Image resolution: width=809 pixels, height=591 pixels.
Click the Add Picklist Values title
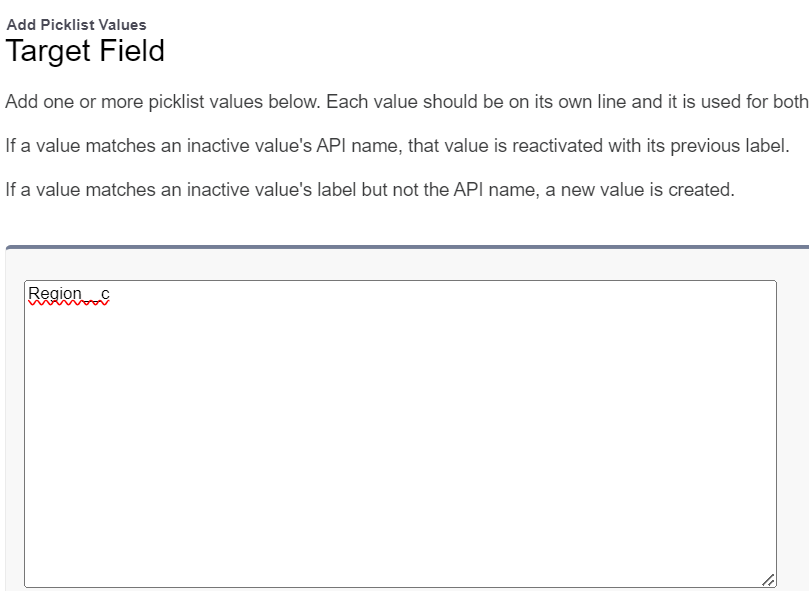click(76, 24)
